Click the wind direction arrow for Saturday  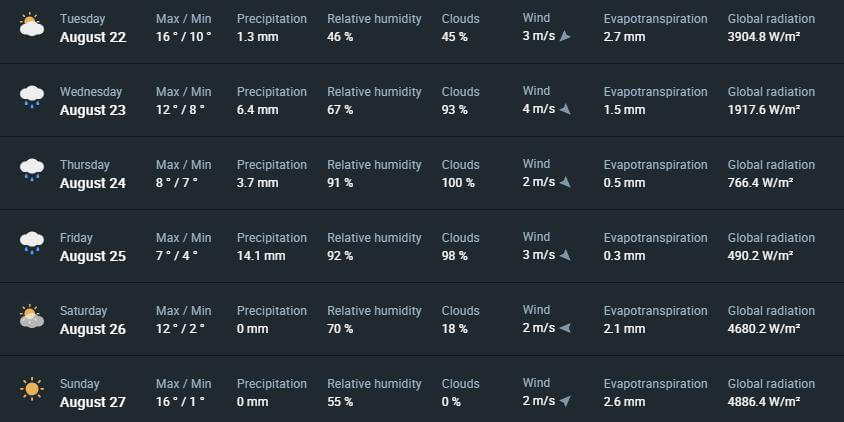pos(565,328)
